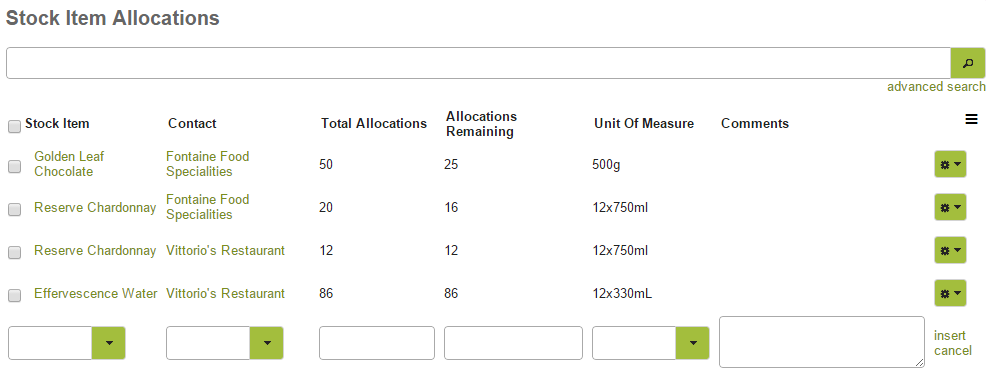The width and height of the screenshot is (991, 389).
Task: Sort by Allocations Remaining column header
Action: (481, 124)
